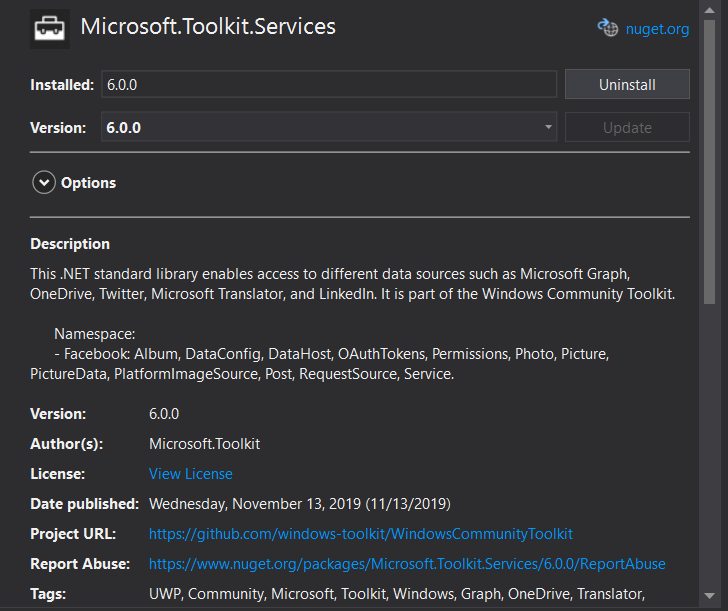Open the Report Abuse nuget.org link
Image resolution: width=728 pixels, height=611 pixels.
407,564
